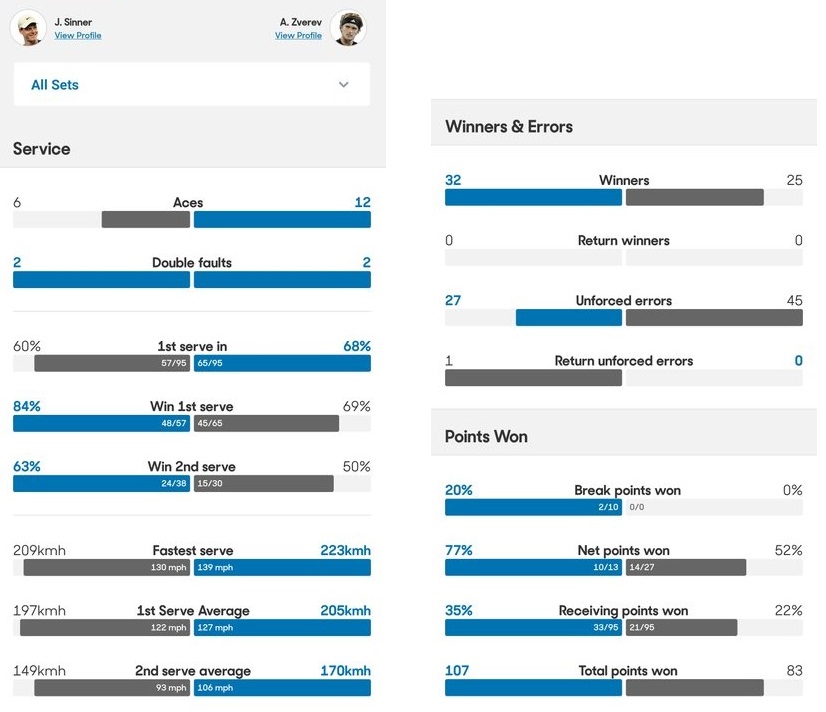
Task: Click the 14/27 Net points won bar
Action: click(x=686, y=567)
